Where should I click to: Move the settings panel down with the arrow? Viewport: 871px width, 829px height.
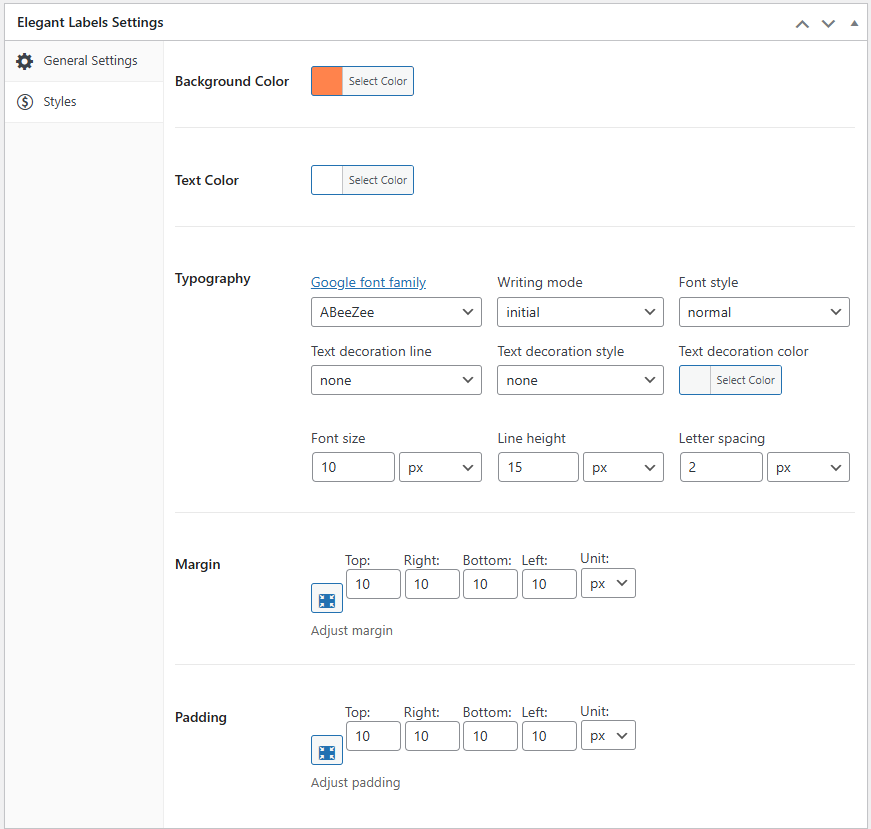(828, 23)
